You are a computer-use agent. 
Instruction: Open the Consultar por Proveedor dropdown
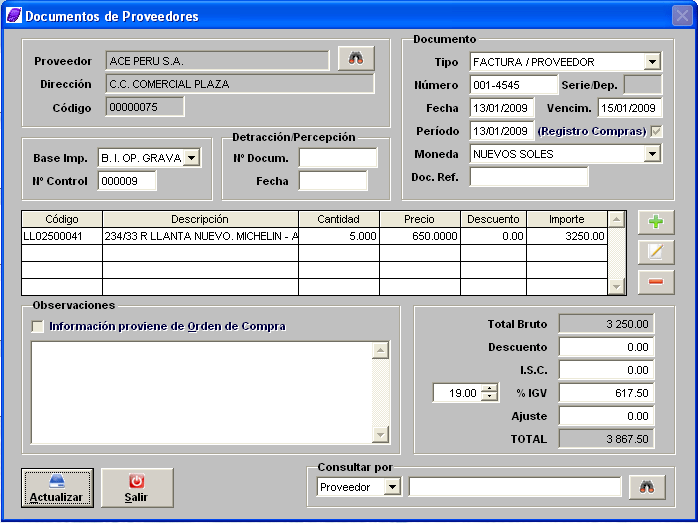(392, 487)
